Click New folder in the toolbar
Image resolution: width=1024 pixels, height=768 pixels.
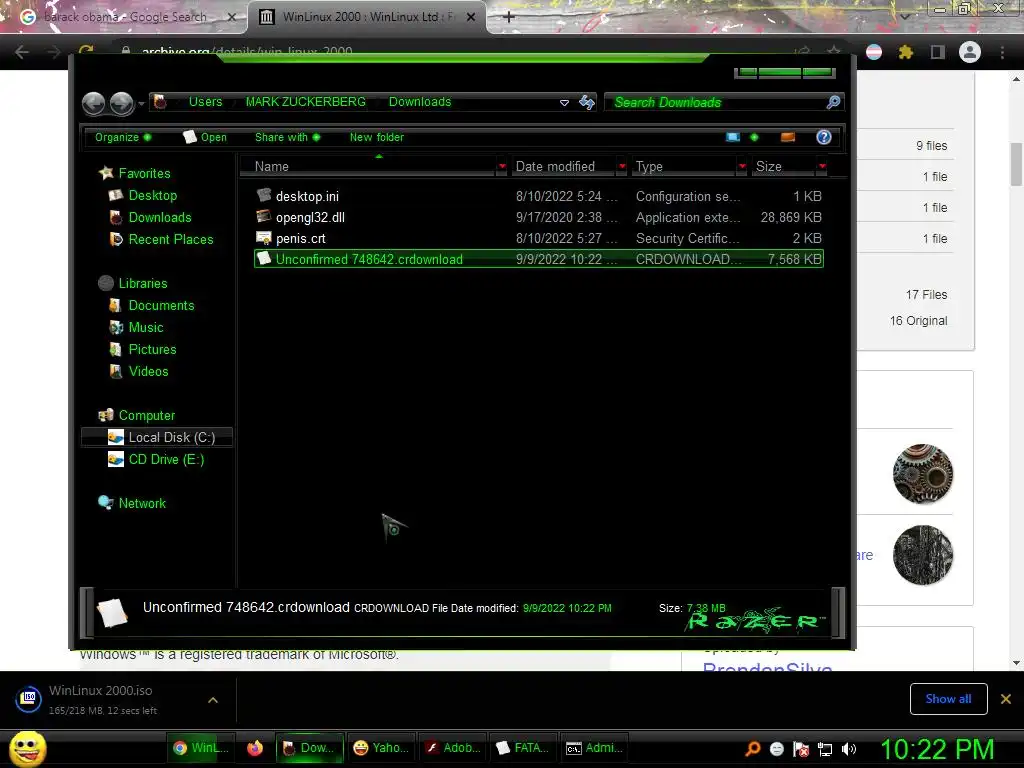[x=376, y=137]
